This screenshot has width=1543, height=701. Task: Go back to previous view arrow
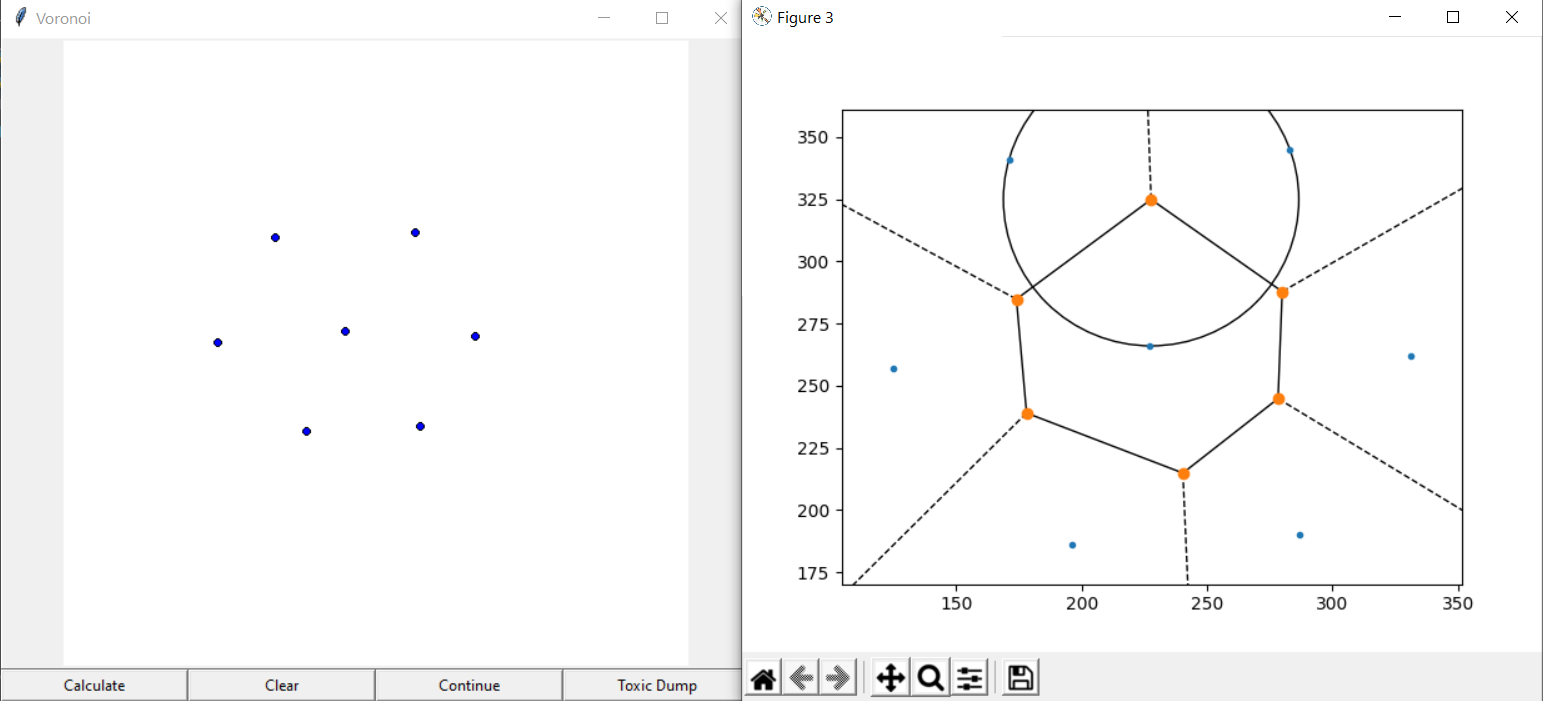[x=801, y=679]
